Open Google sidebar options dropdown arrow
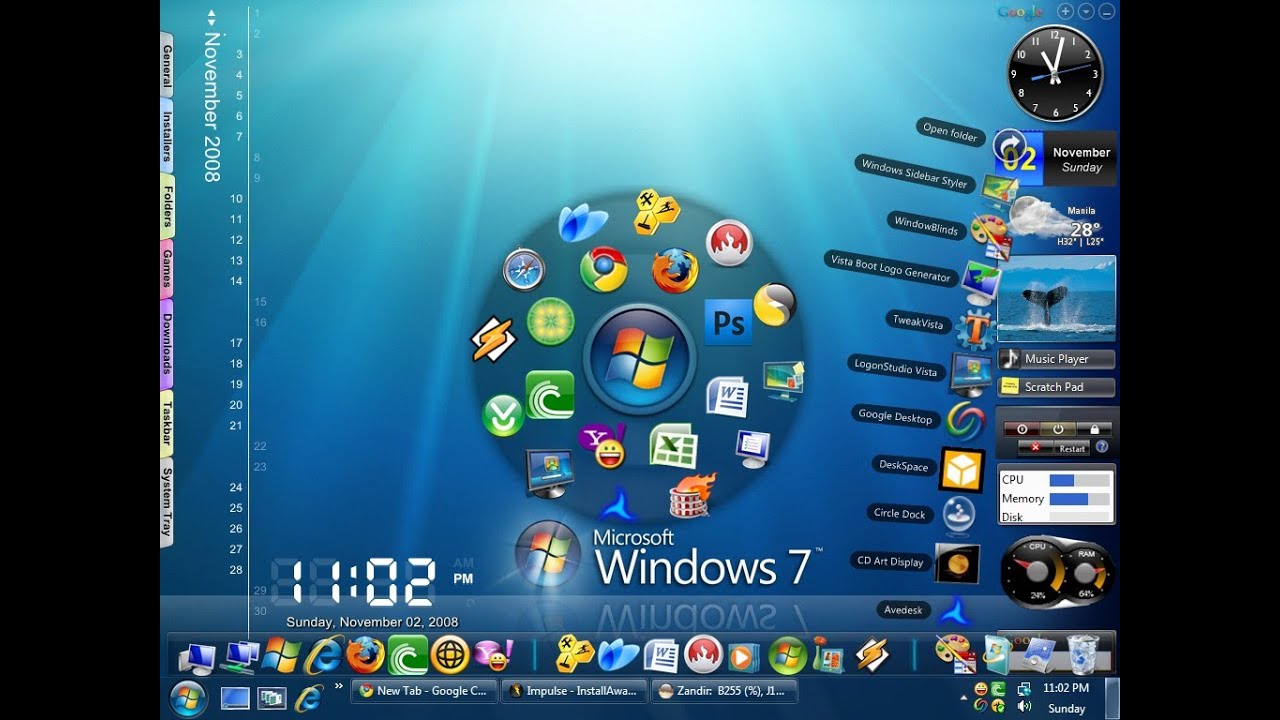 point(1086,12)
